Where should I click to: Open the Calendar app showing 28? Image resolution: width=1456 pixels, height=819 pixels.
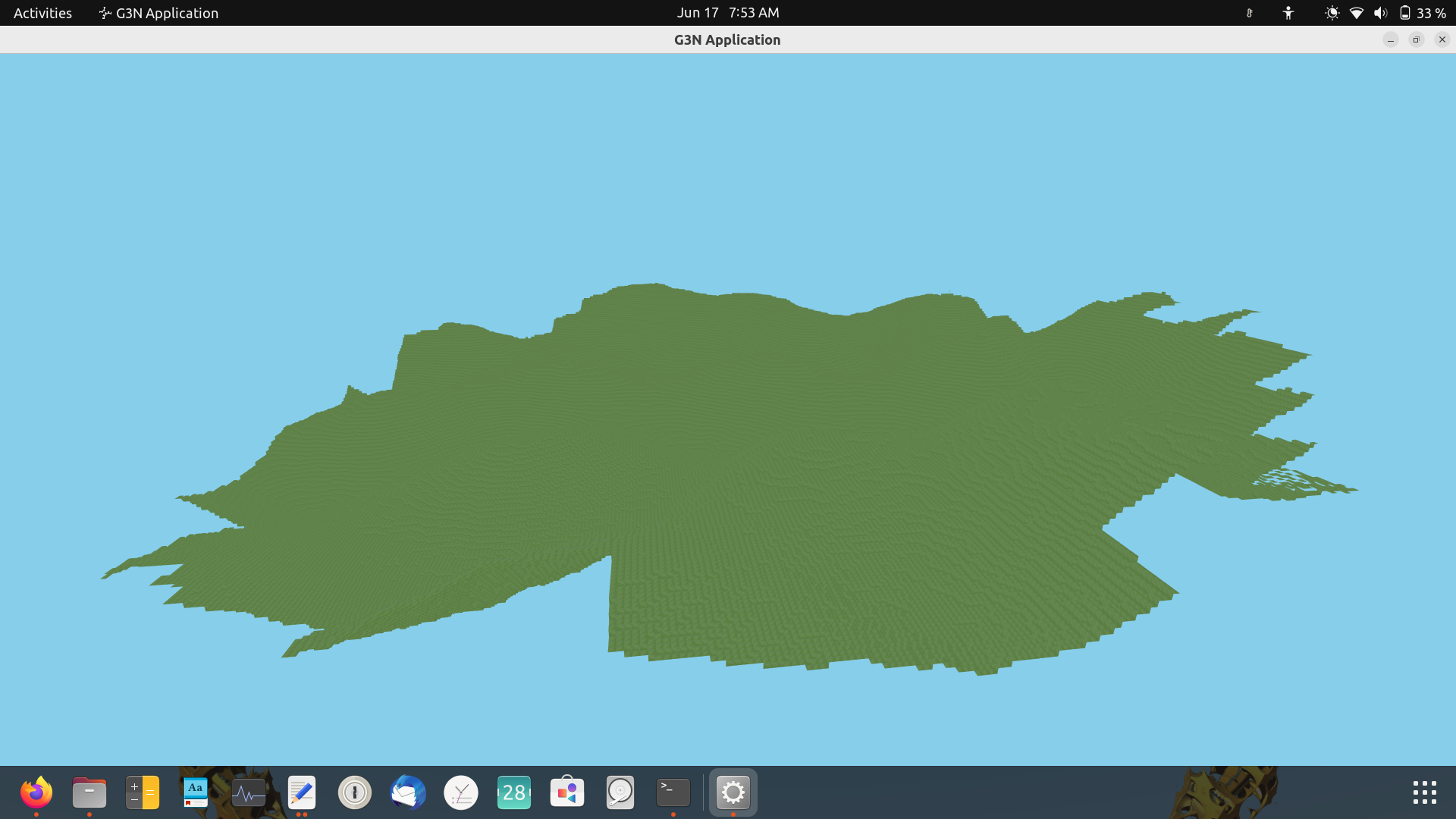click(x=514, y=792)
